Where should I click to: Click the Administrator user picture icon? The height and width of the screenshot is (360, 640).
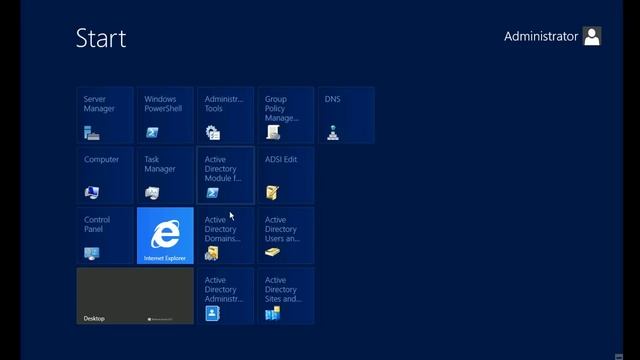point(592,36)
